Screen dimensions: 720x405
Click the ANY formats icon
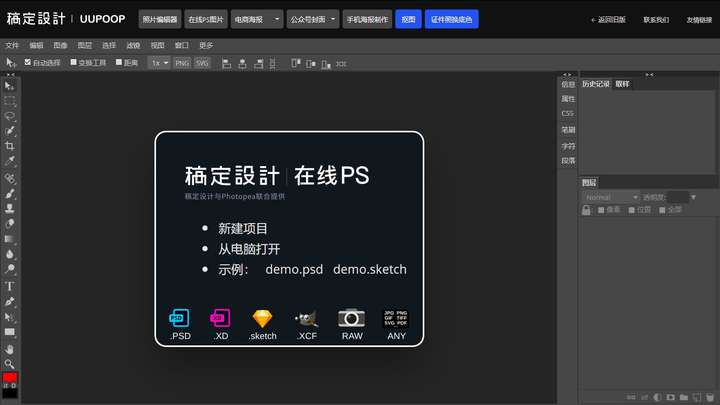pos(396,318)
